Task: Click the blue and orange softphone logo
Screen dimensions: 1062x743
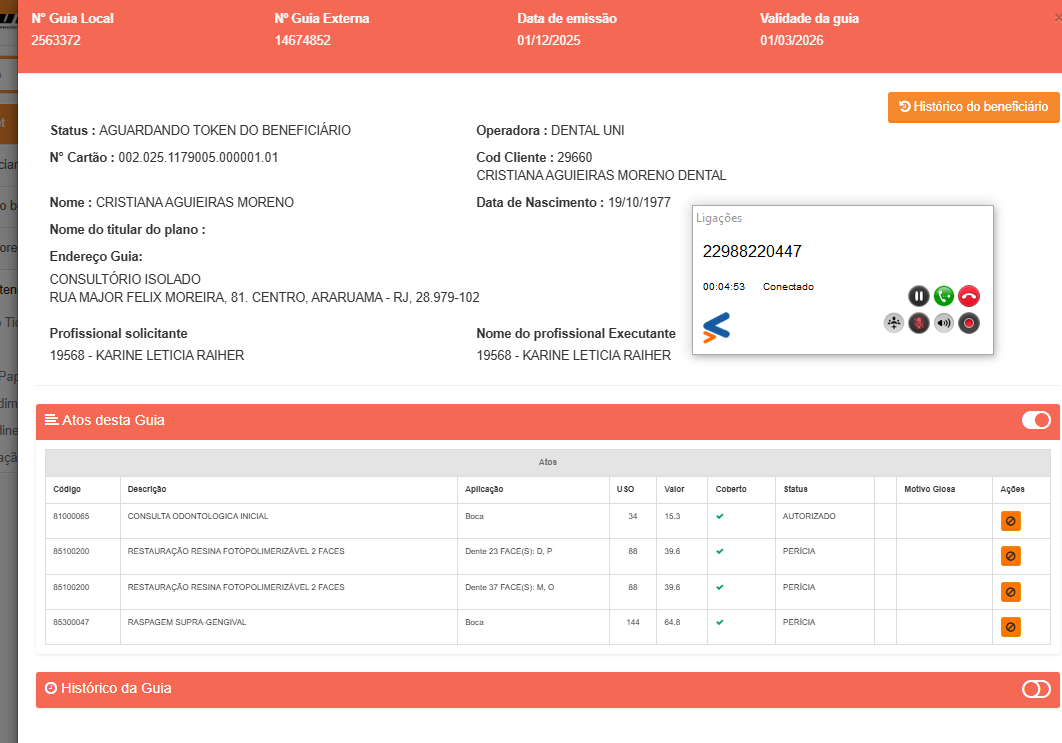Action: pyautogui.click(x=716, y=327)
